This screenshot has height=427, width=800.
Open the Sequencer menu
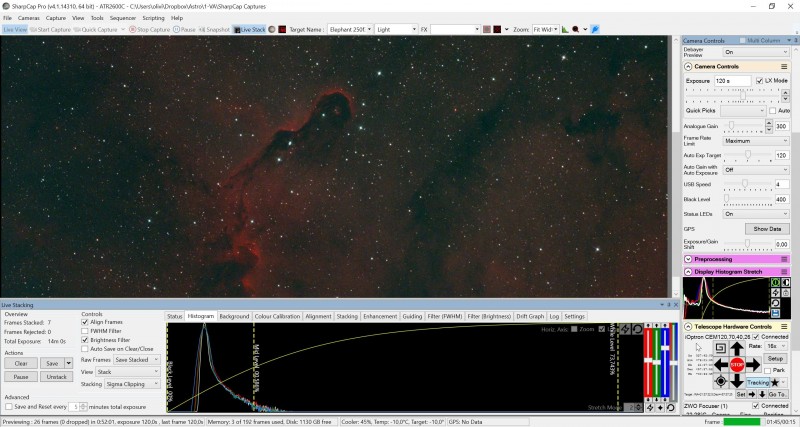coord(123,18)
